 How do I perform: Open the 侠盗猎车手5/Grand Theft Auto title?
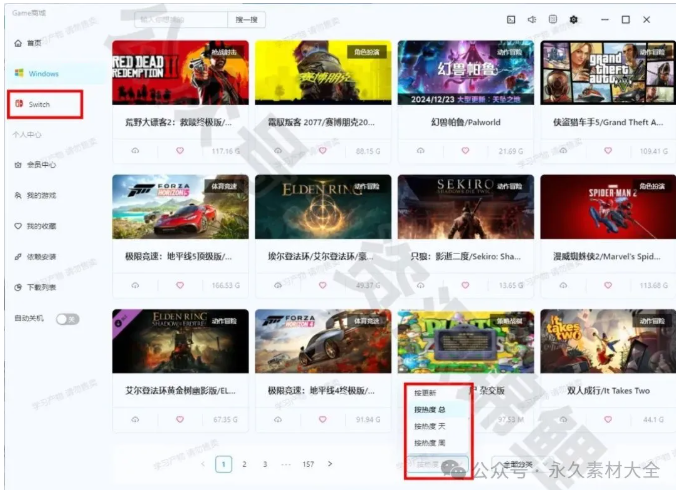coord(608,122)
